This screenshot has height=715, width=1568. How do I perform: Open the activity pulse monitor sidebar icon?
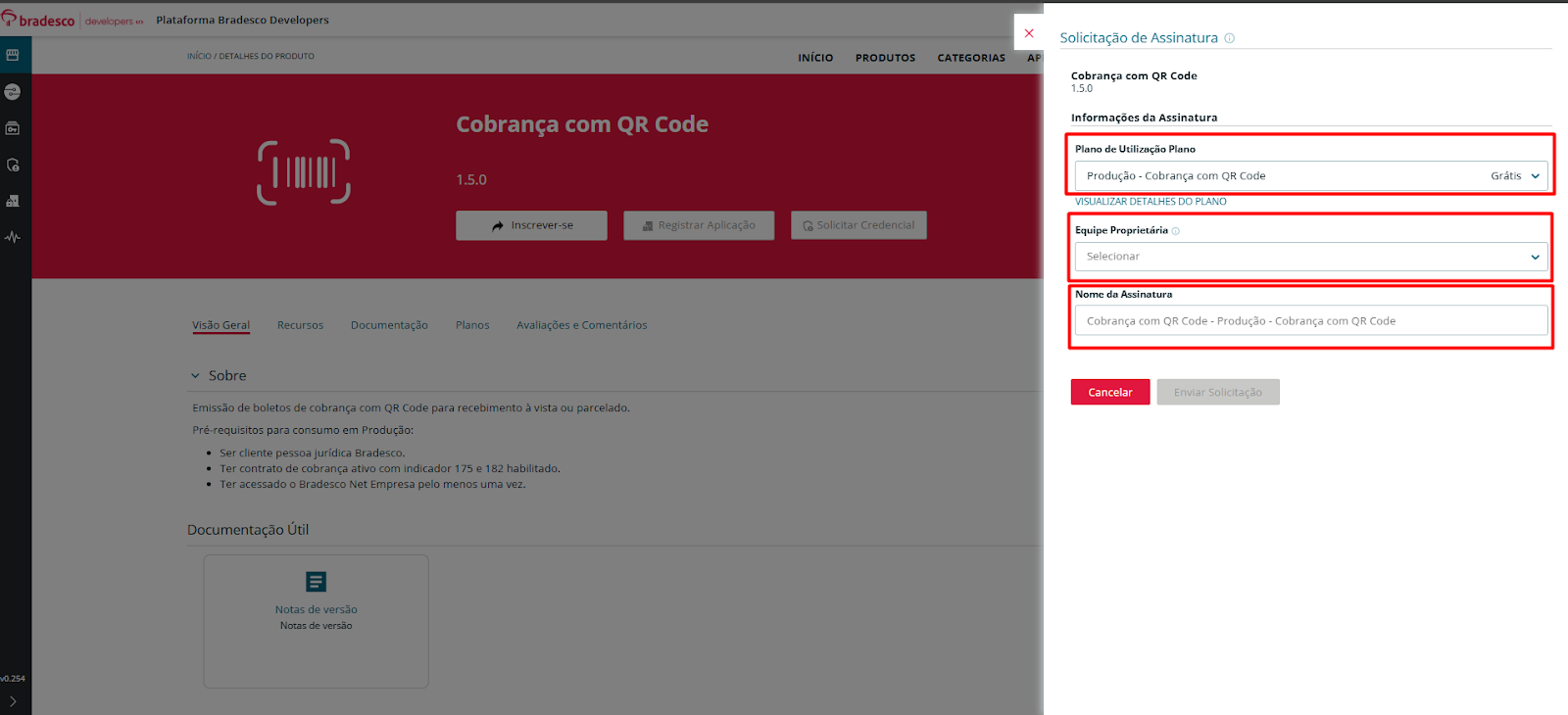[x=13, y=237]
